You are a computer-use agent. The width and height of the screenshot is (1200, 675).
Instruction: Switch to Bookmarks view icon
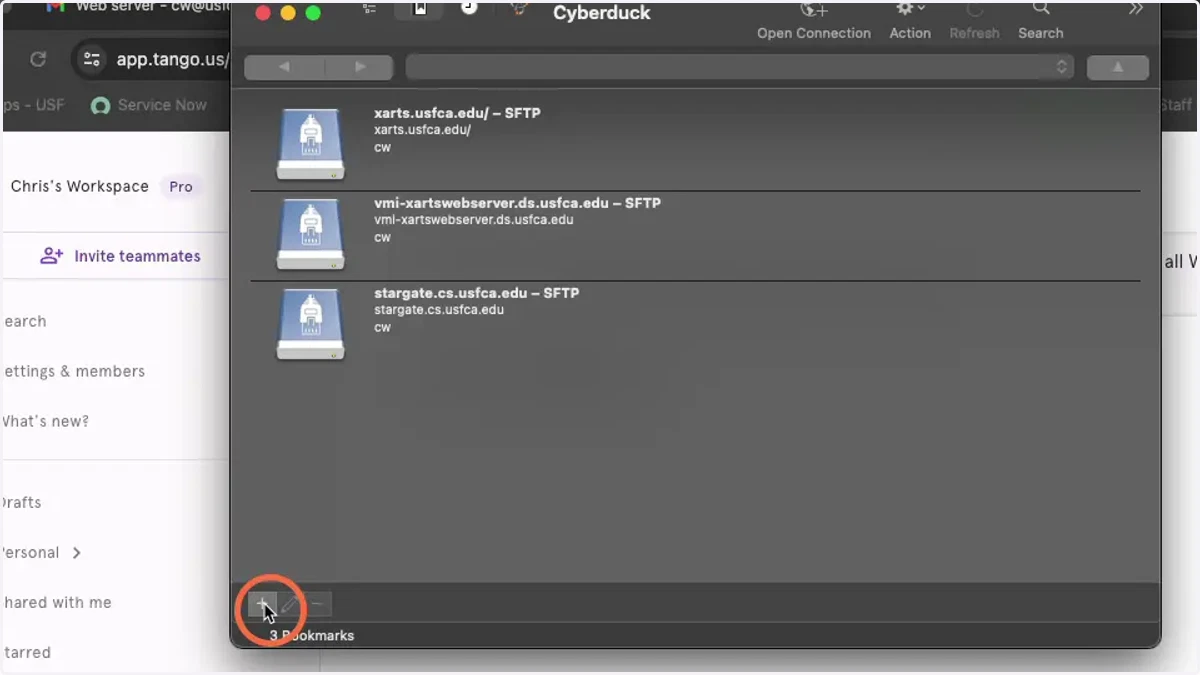420,9
